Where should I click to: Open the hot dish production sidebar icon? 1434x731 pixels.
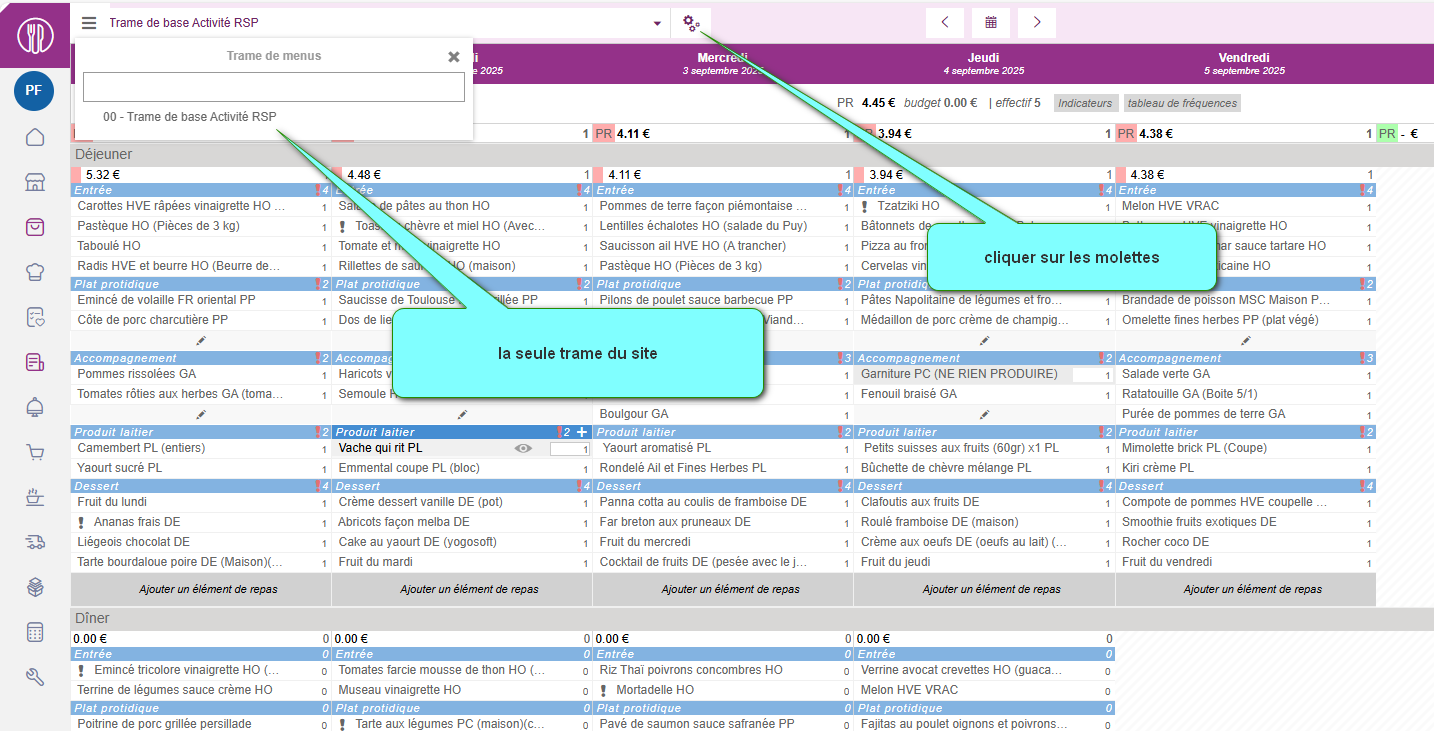pyautogui.click(x=35, y=497)
